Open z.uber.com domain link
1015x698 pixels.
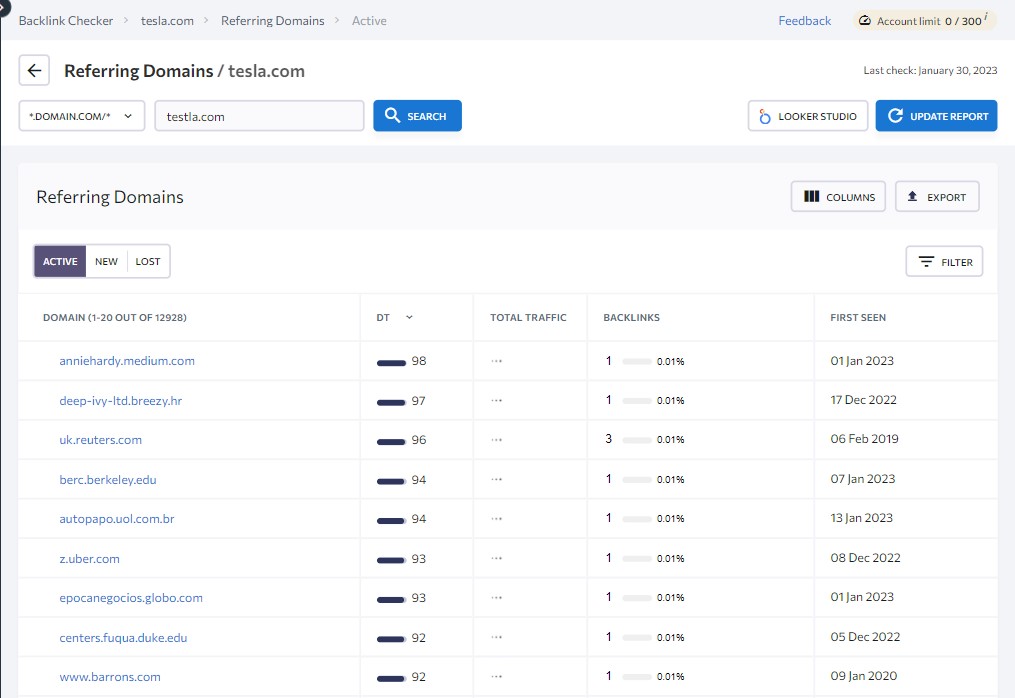(x=89, y=559)
